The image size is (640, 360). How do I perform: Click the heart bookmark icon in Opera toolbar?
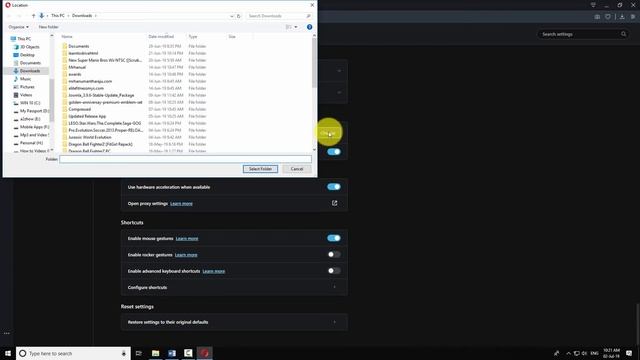(x=608, y=17)
